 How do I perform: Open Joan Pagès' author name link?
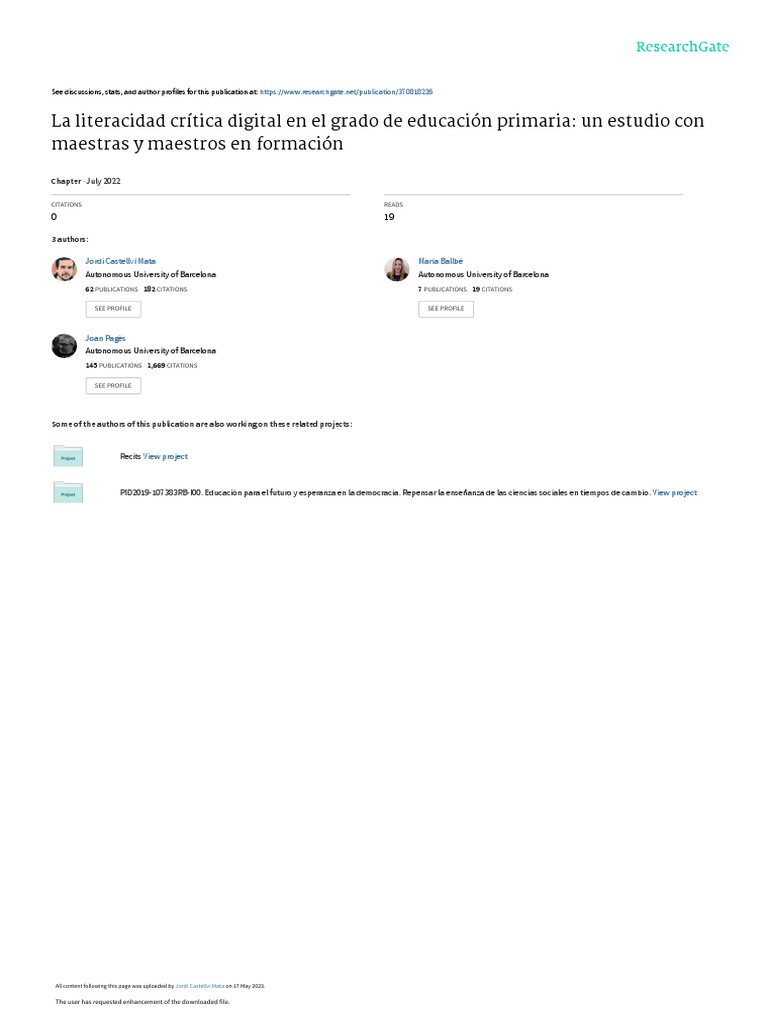pyautogui.click(x=105, y=338)
